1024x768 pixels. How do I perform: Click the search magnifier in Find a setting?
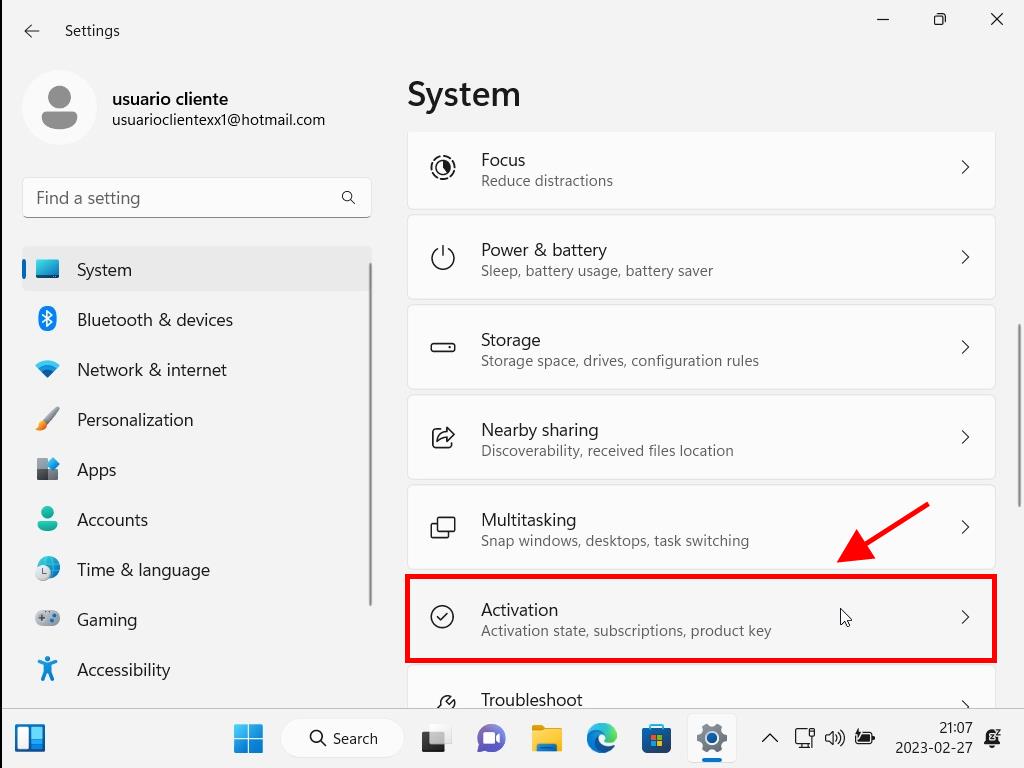click(x=348, y=198)
